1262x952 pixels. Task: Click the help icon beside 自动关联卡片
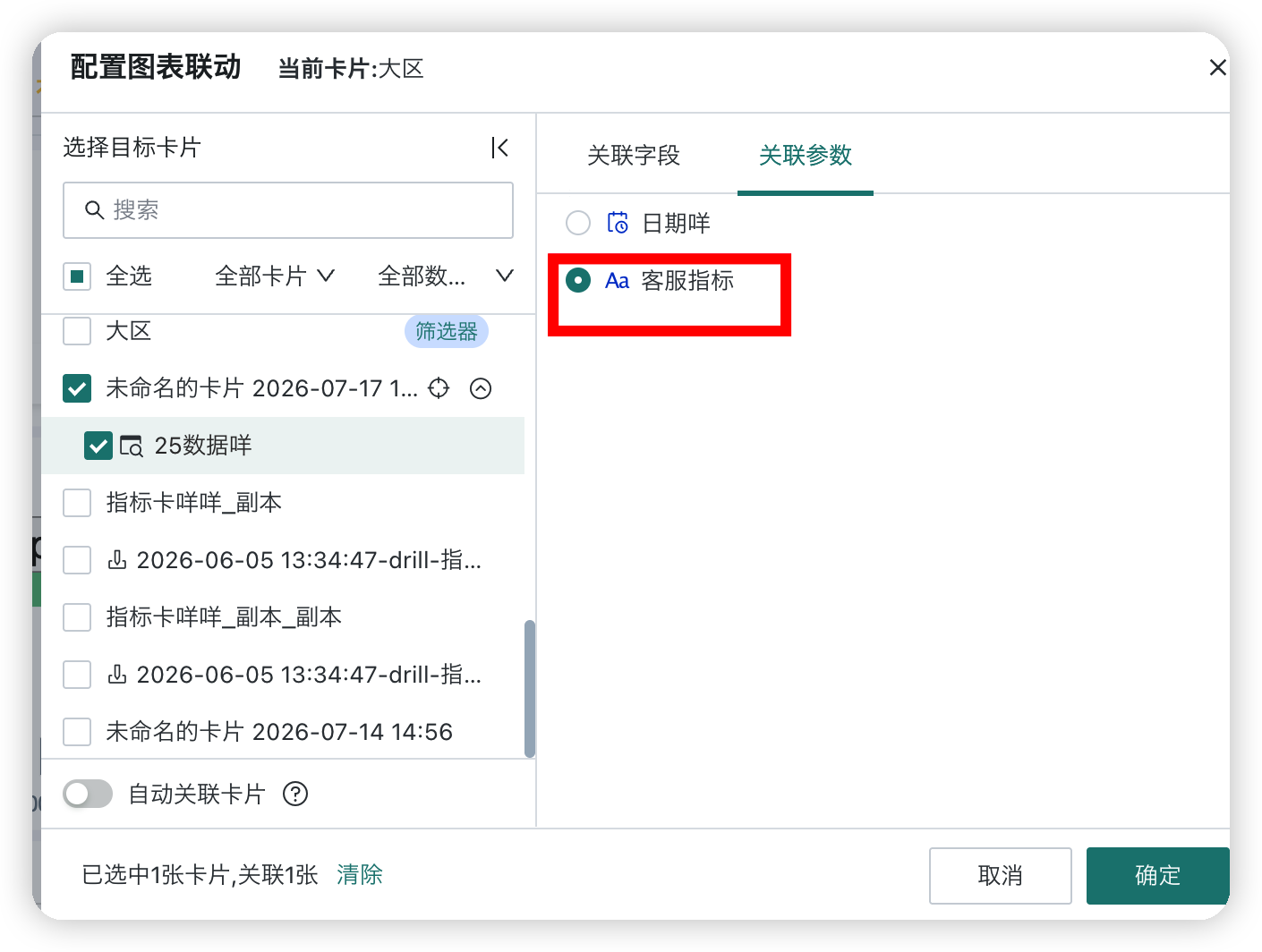coord(295,794)
